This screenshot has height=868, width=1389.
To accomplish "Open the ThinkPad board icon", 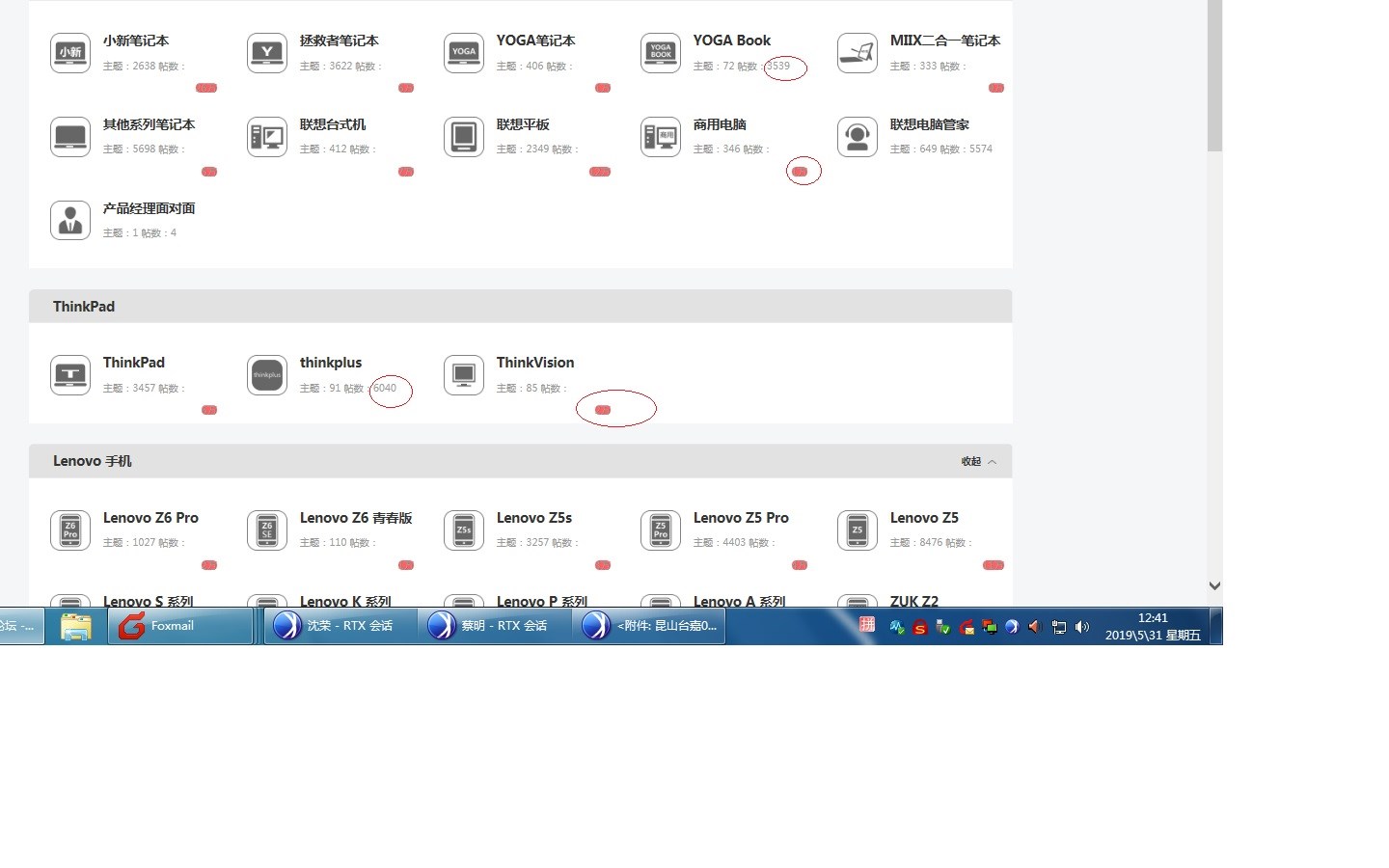I will click(x=70, y=375).
